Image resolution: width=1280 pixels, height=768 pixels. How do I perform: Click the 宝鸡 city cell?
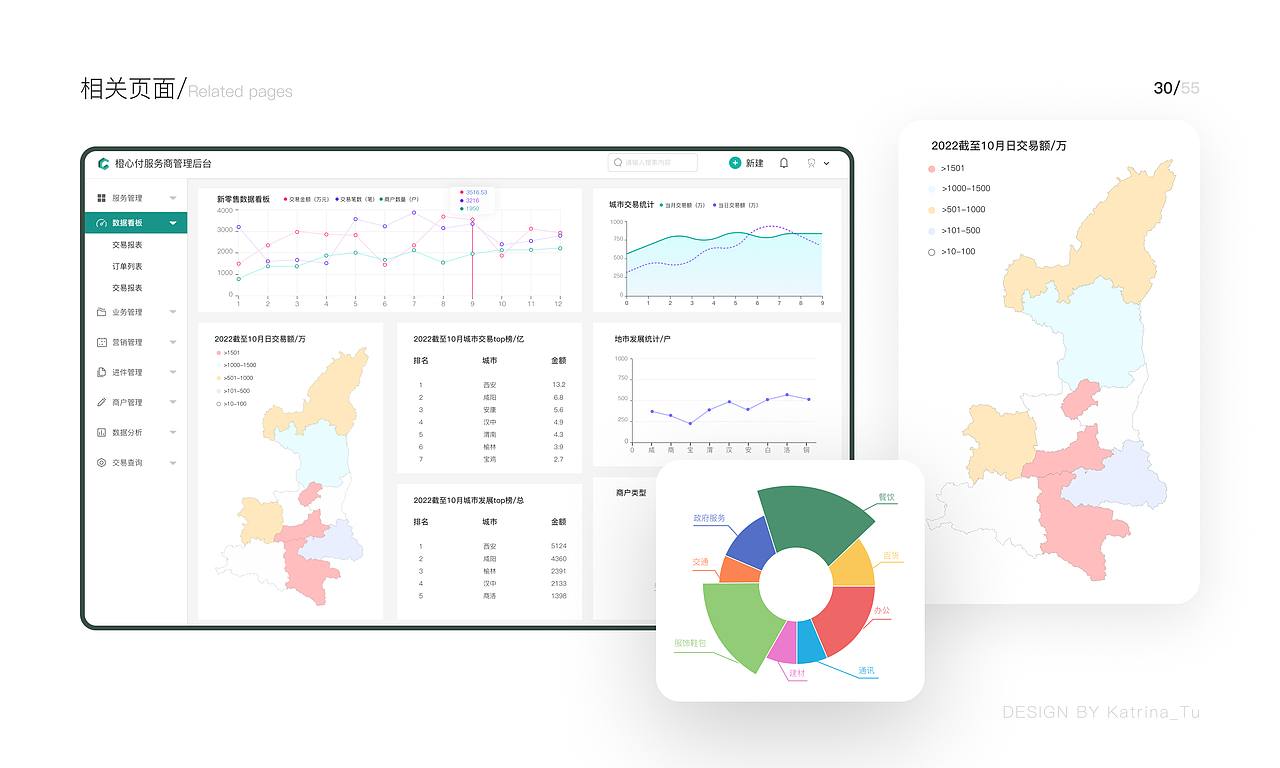point(489,459)
